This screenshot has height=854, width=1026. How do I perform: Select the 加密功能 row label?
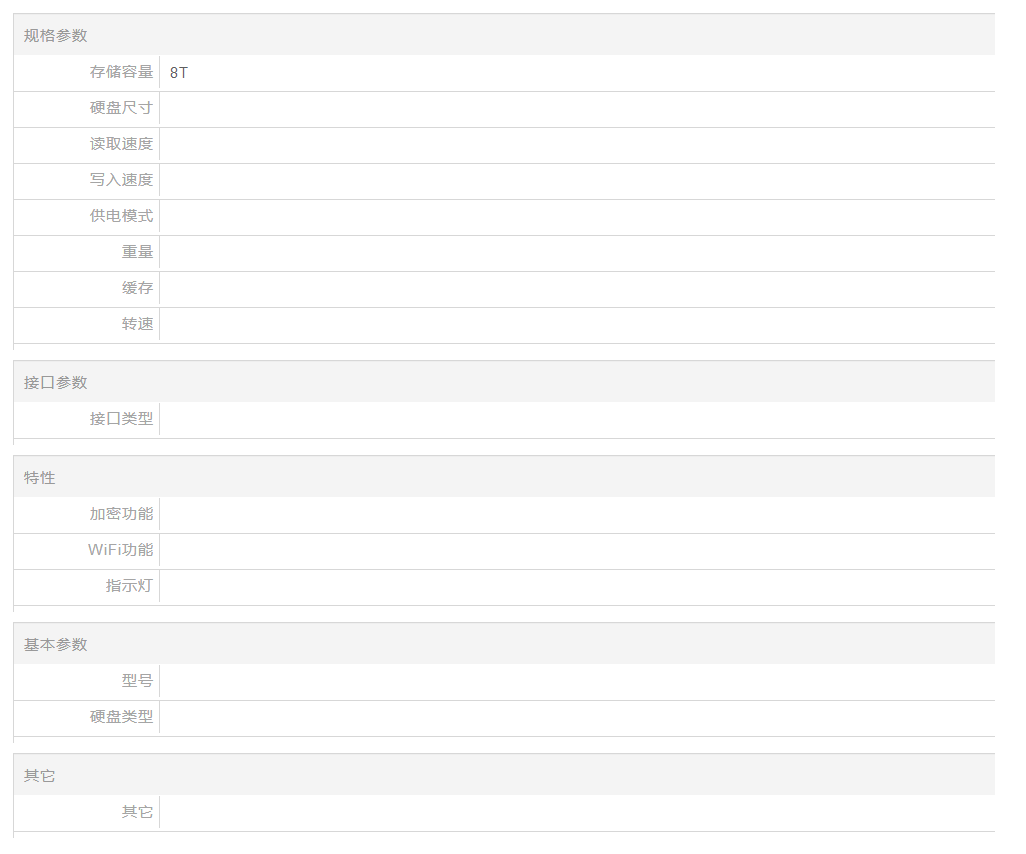click(x=121, y=514)
